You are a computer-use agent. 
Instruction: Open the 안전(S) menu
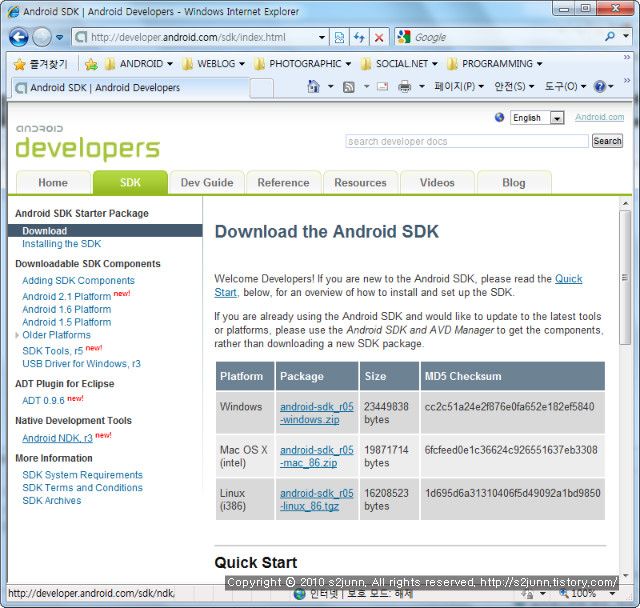pos(513,87)
